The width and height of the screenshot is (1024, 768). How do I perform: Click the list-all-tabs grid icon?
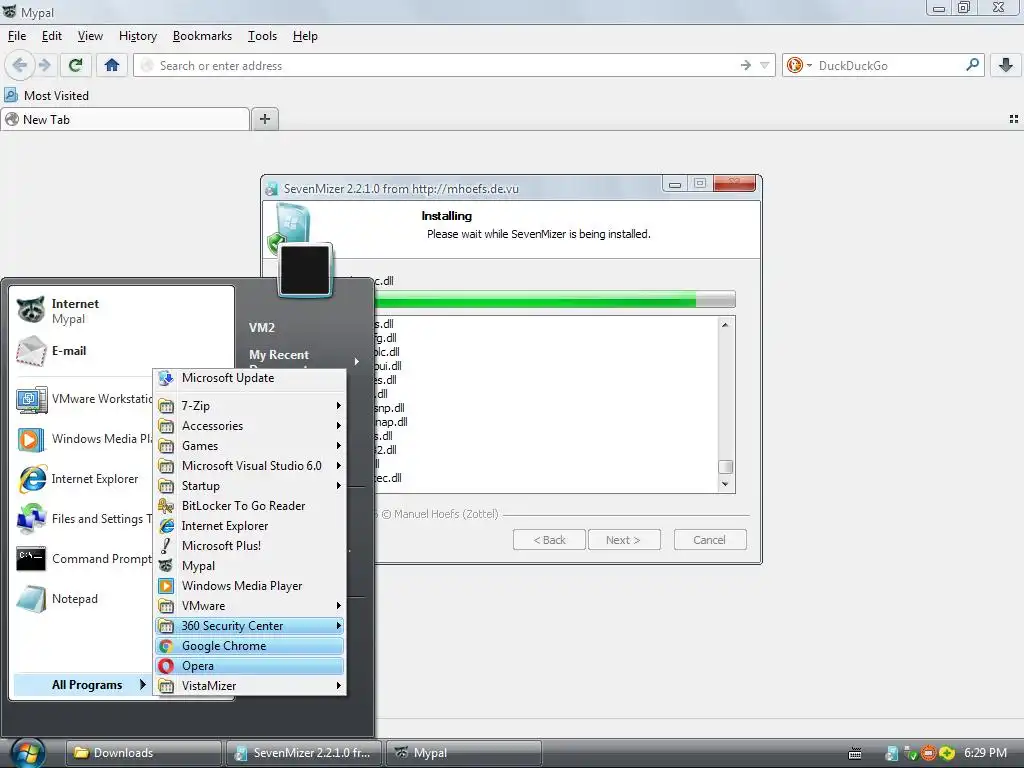pos(1014,119)
